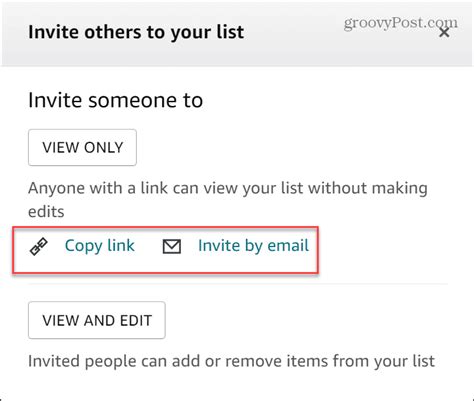The height and width of the screenshot is (401, 474).
Task: Click the word 'edits' in view-only description
Action: 46,212
